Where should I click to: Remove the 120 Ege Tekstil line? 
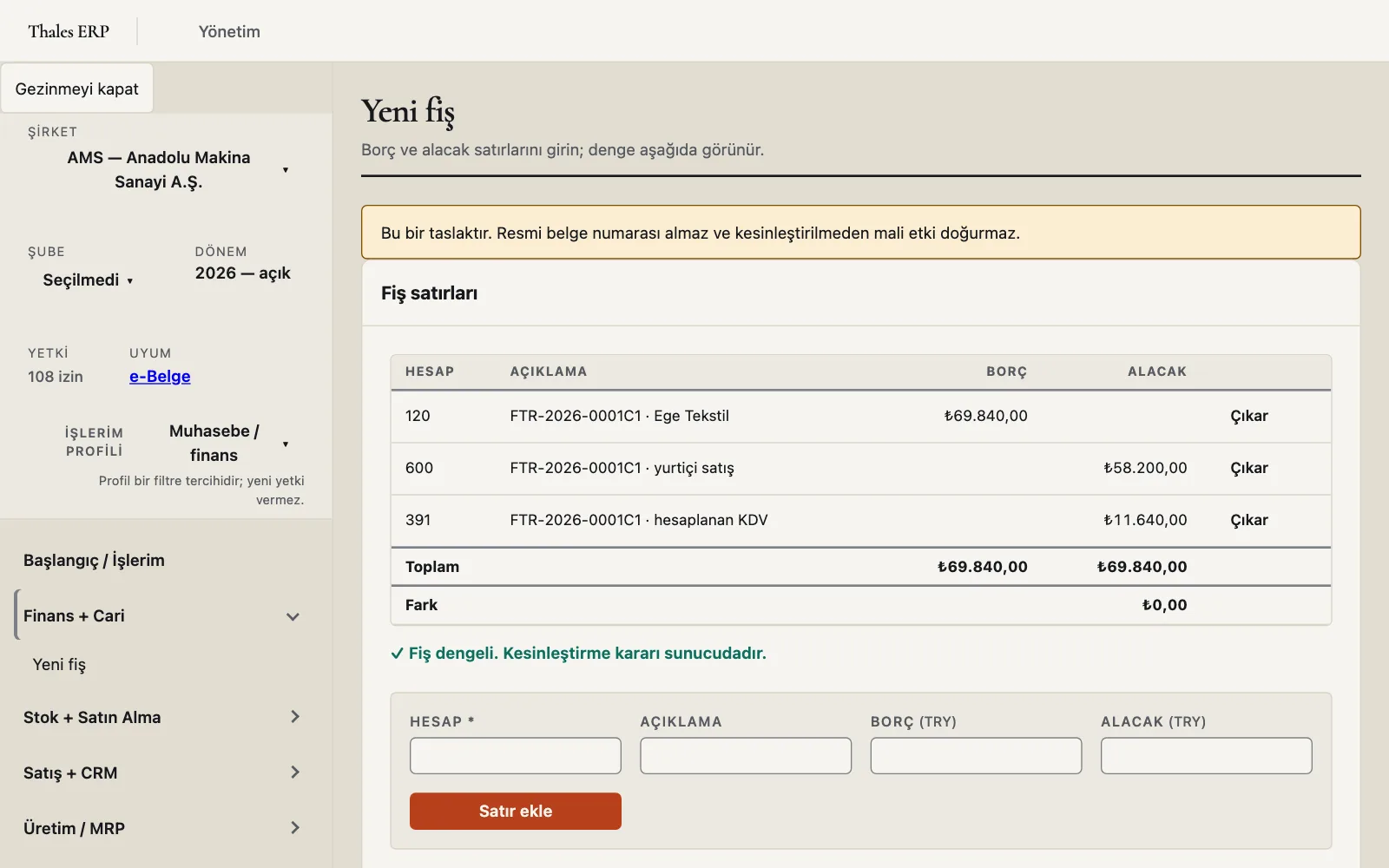(x=1249, y=416)
